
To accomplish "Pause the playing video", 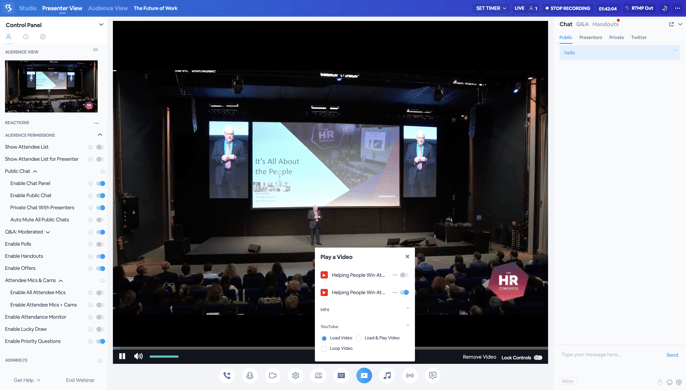I will tap(122, 356).
